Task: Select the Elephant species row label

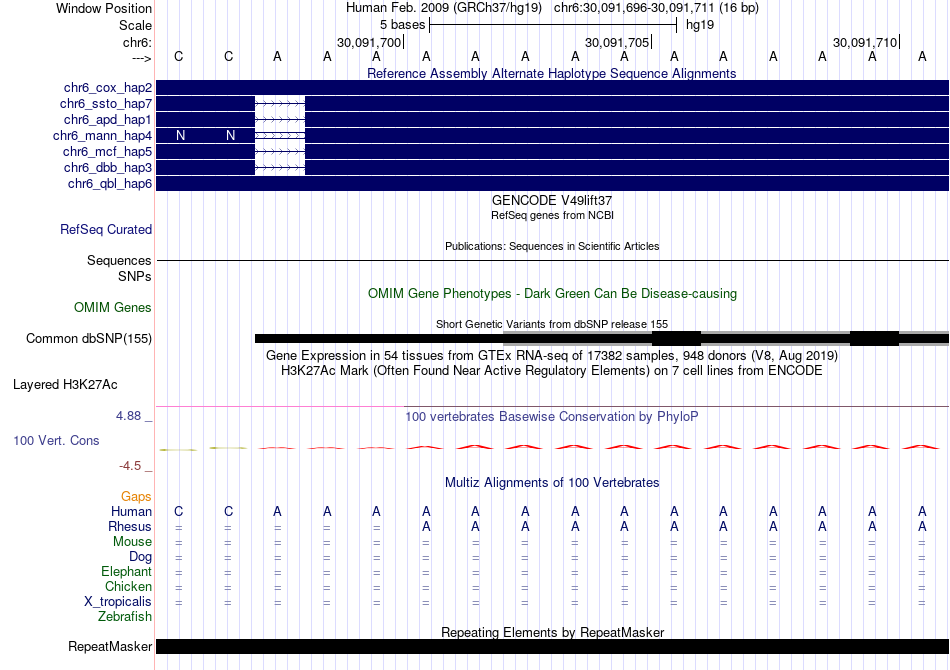Action: [x=127, y=571]
